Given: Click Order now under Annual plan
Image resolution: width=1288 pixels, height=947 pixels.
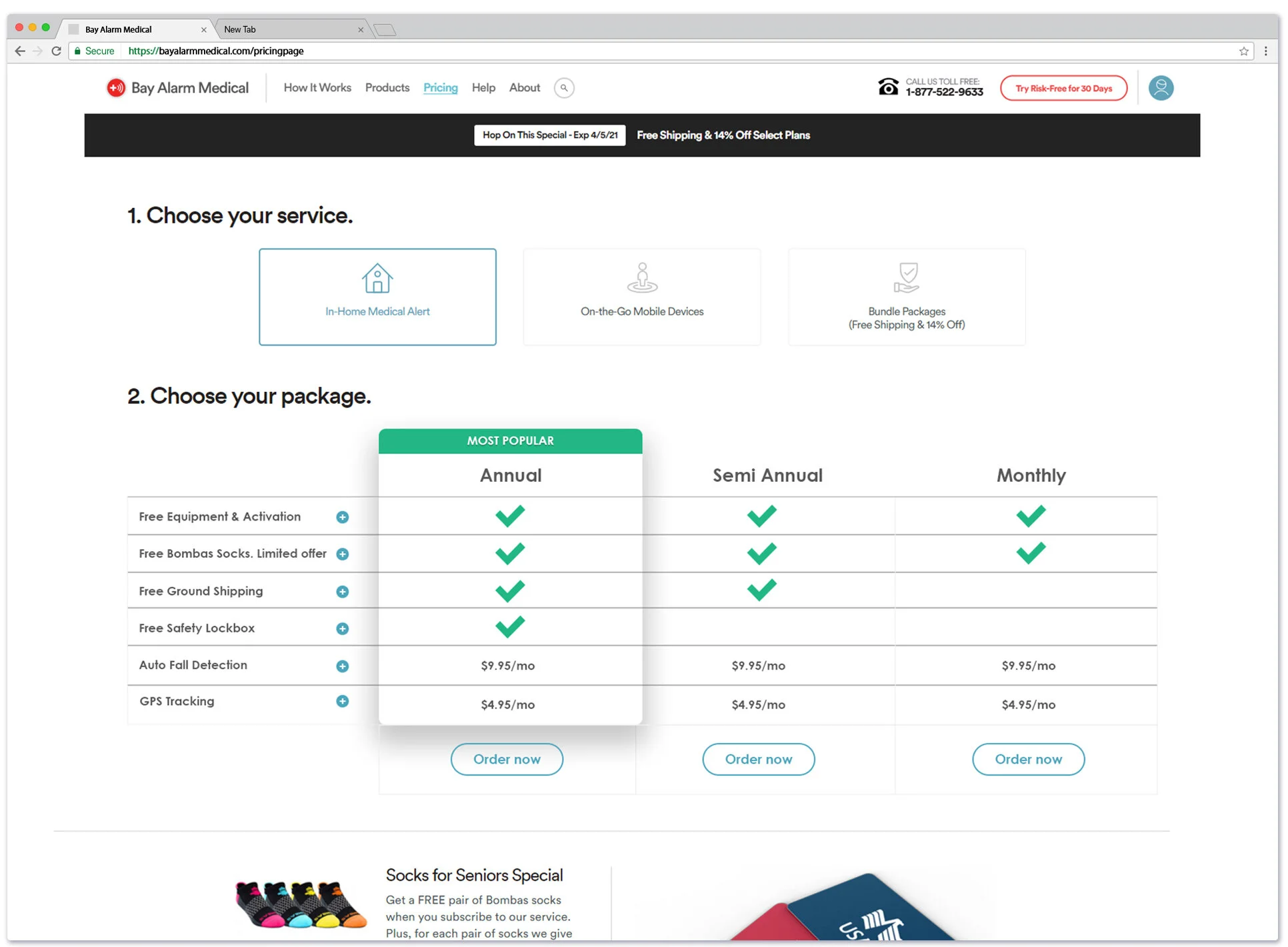Looking at the screenshot, I should [507, 759].
